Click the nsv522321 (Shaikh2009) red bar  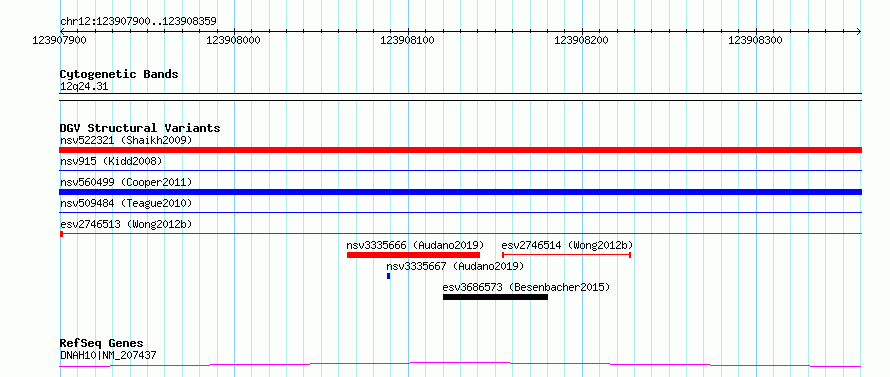pyautogui.click(x=460, y=150)
